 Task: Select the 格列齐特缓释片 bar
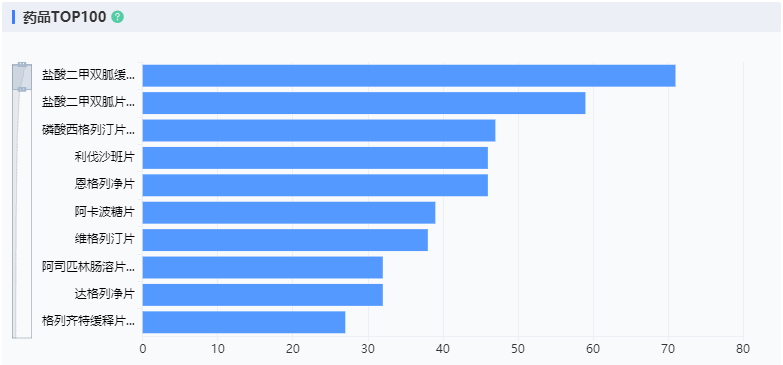coord(244,323)
